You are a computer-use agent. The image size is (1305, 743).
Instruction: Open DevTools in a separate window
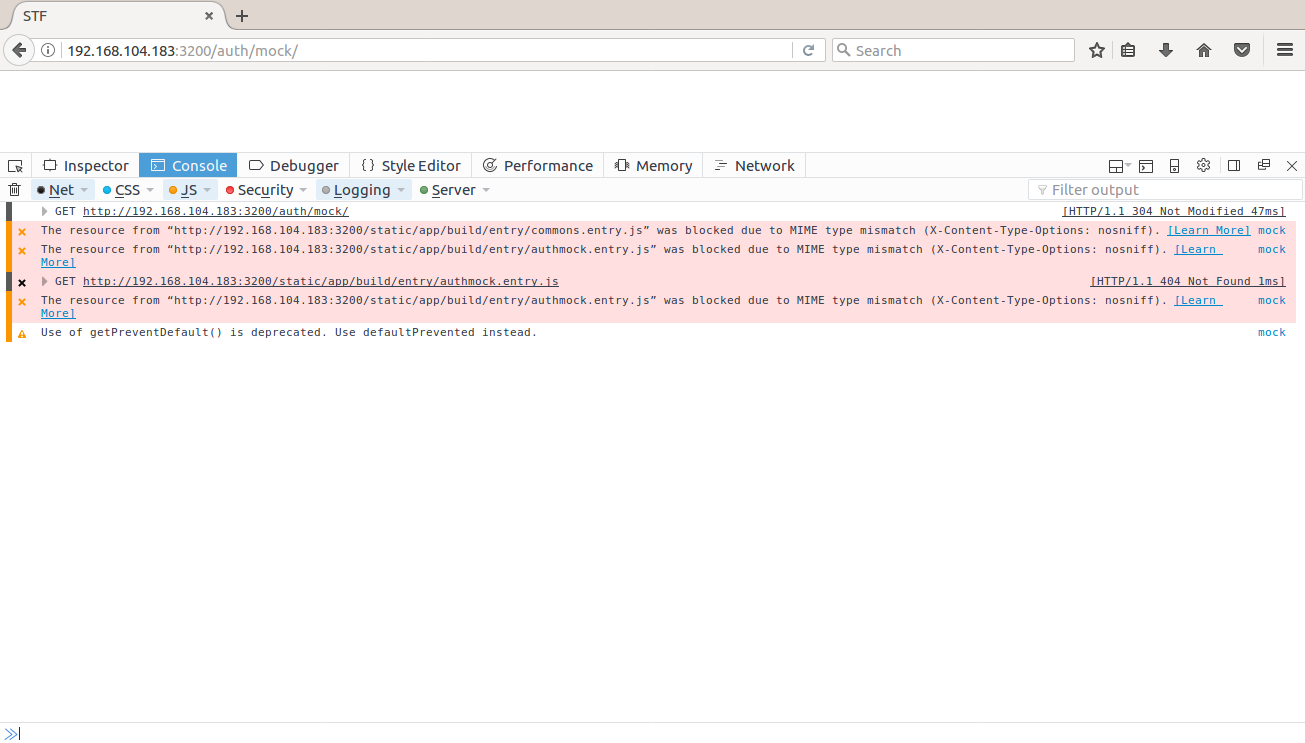pyautogui.click(x=1264, y=165)
